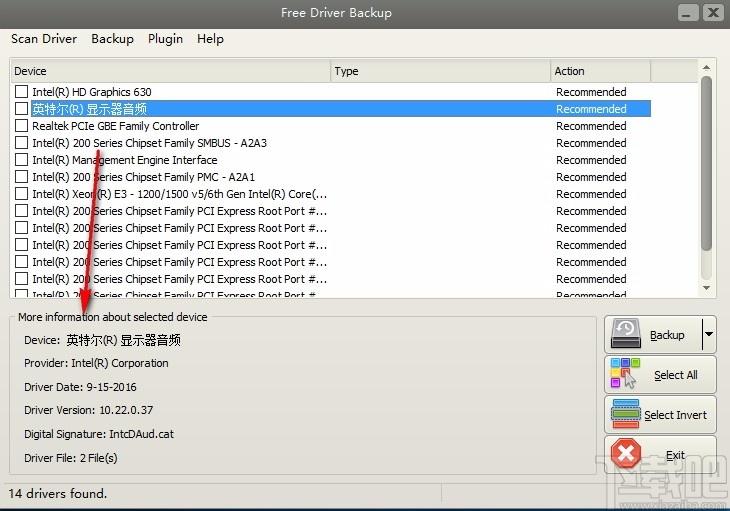Toggle checkbox for 200 Series Chipset SMBUS - A2A3

pyautogui.click(x=22, y=143)
